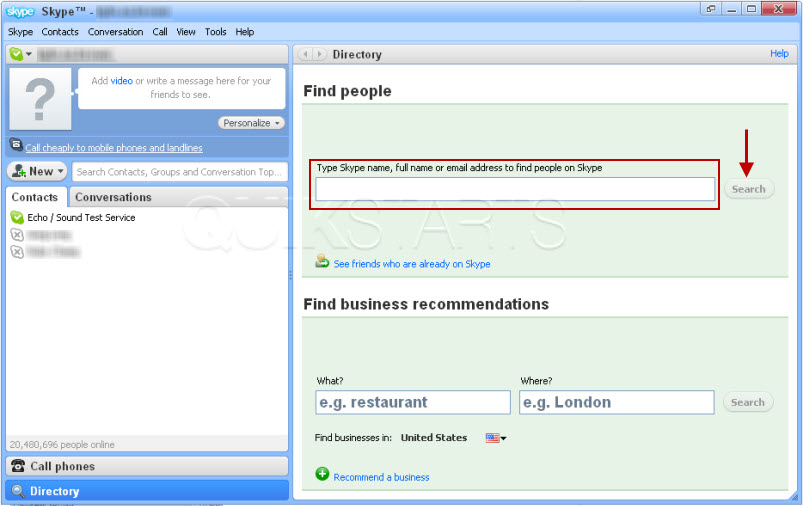Open the Tools menu
This screenshot has width=804, height=506.
216,32
